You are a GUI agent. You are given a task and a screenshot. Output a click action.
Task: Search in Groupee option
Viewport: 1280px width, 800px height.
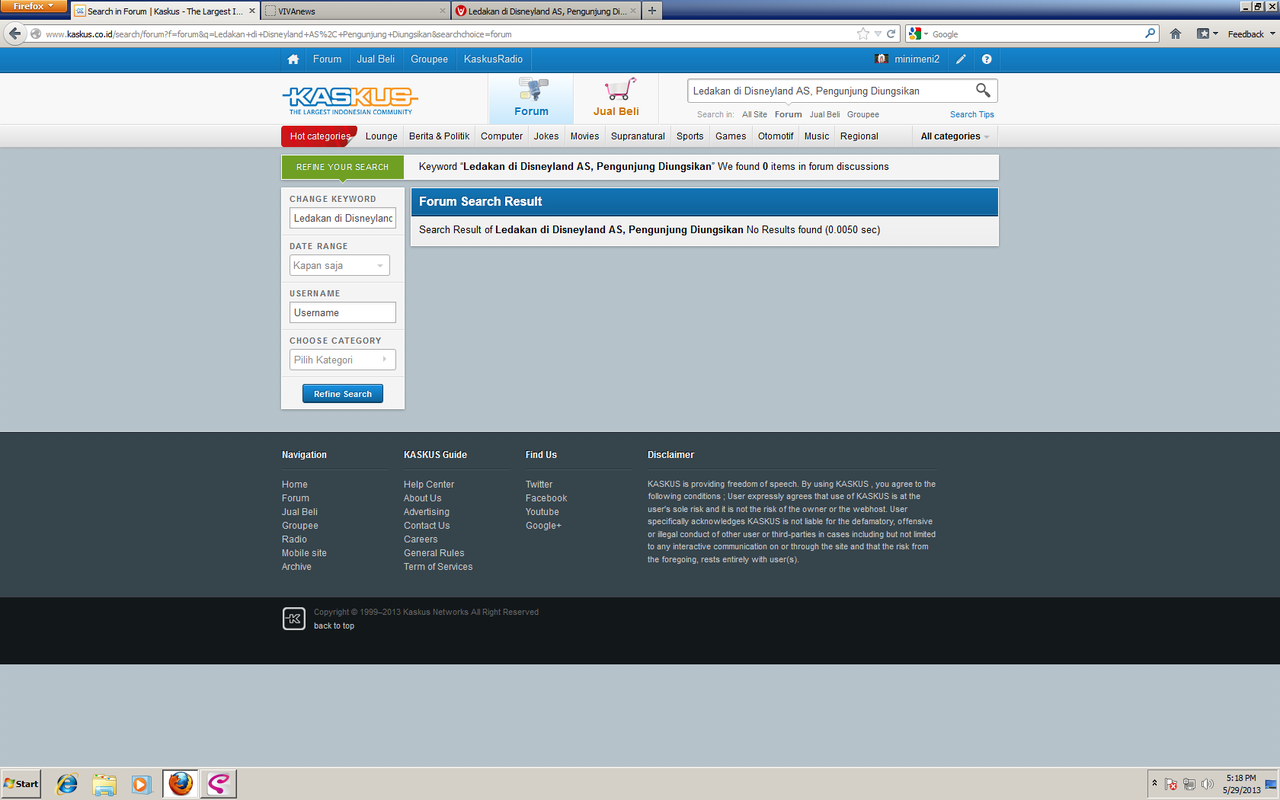click(863, 115)
